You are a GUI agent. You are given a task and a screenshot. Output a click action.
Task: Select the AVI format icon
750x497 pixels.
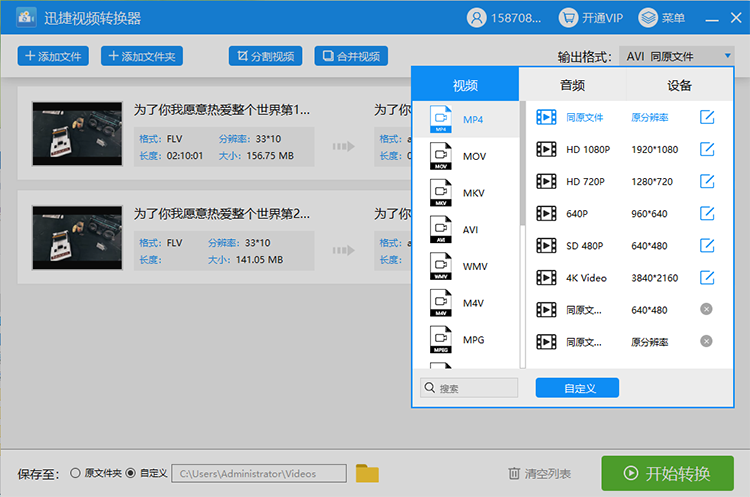click(x=441, y=230)
